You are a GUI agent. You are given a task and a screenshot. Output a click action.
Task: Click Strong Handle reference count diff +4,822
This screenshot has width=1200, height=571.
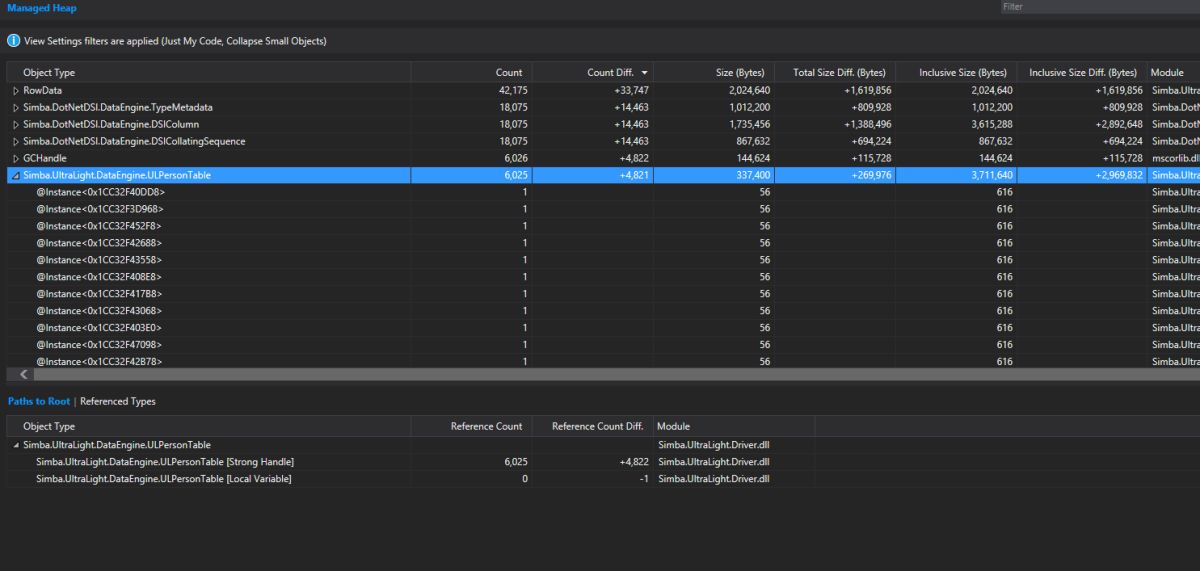click(x=634, y=462)
